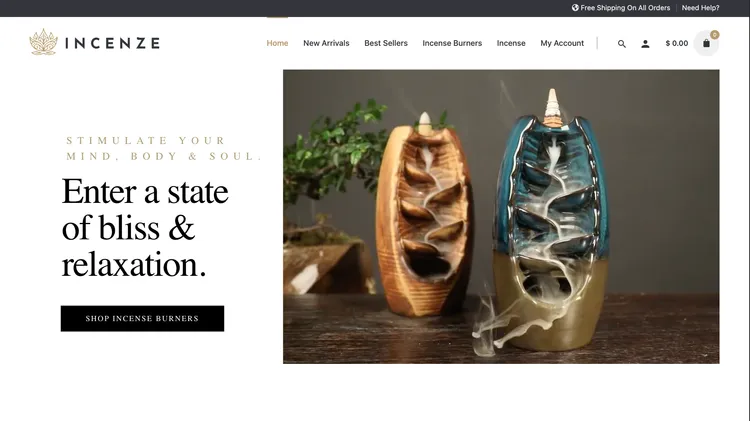Click Free Shipping On All Orders text
Viewport: 750px width, 421px height.
[625, 8]
